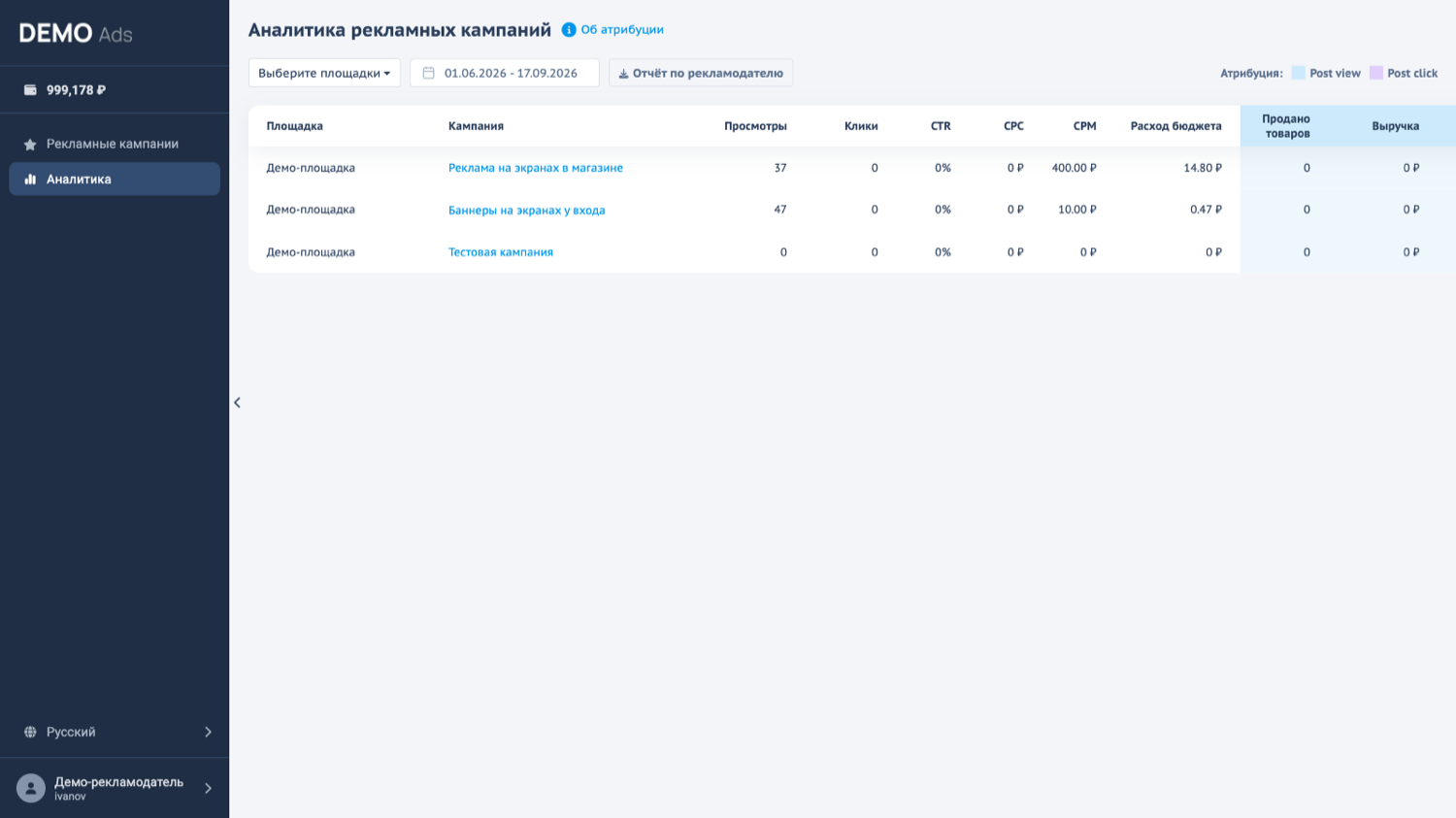Click the 400.00 ₽ CPM value

point(1074,168)
